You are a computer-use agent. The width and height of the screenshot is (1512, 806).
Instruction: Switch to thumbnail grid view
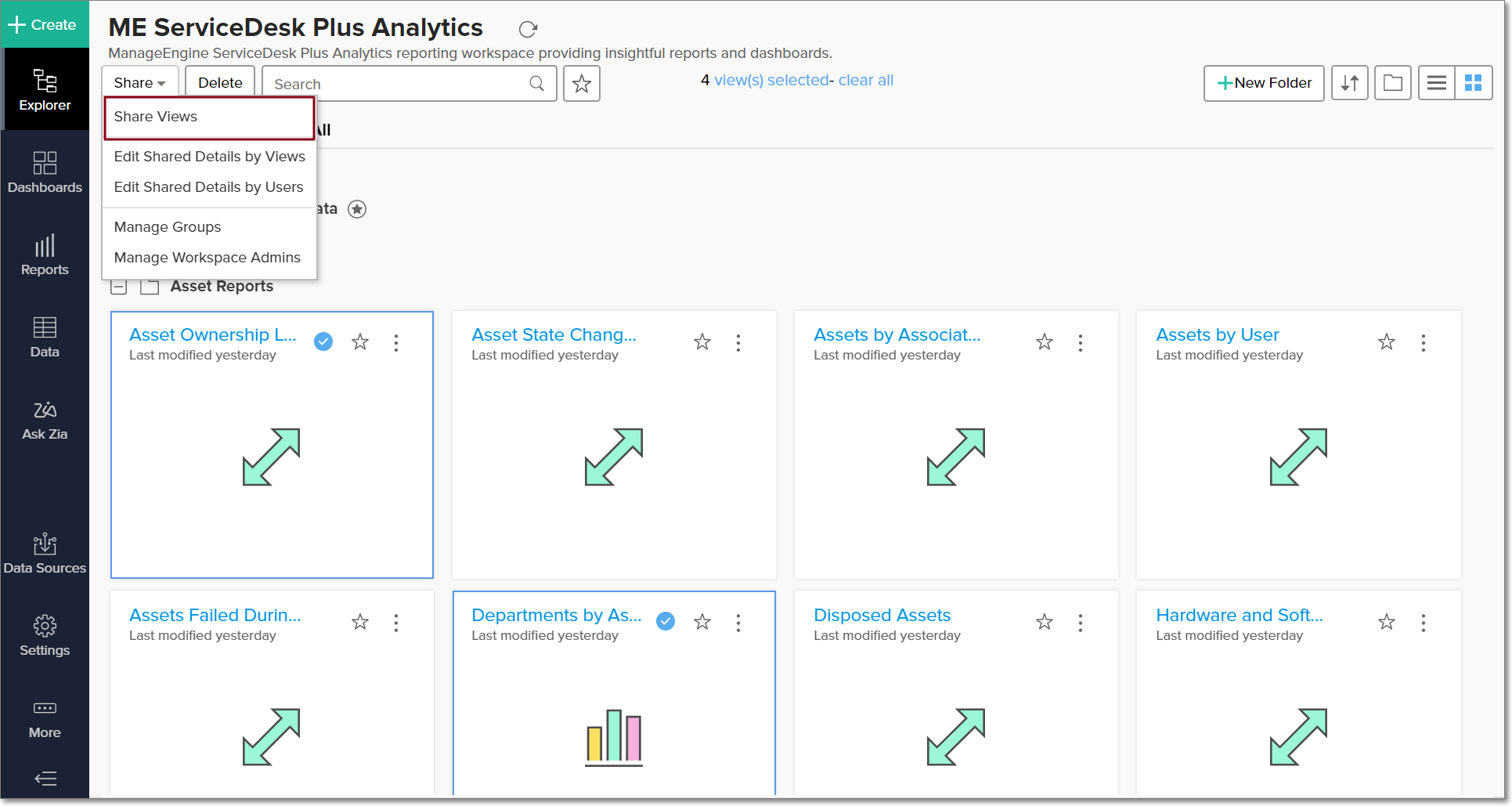click(x=1473, y=83)
